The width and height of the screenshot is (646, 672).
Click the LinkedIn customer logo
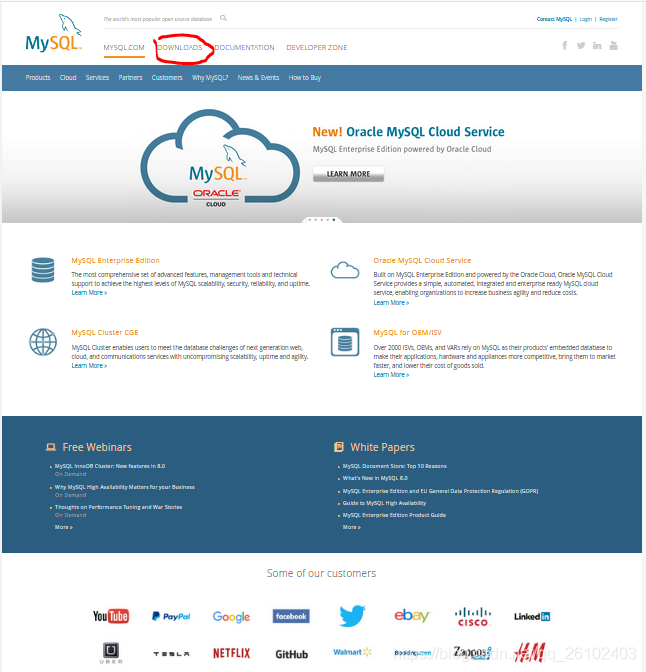[x=532, y=616]
